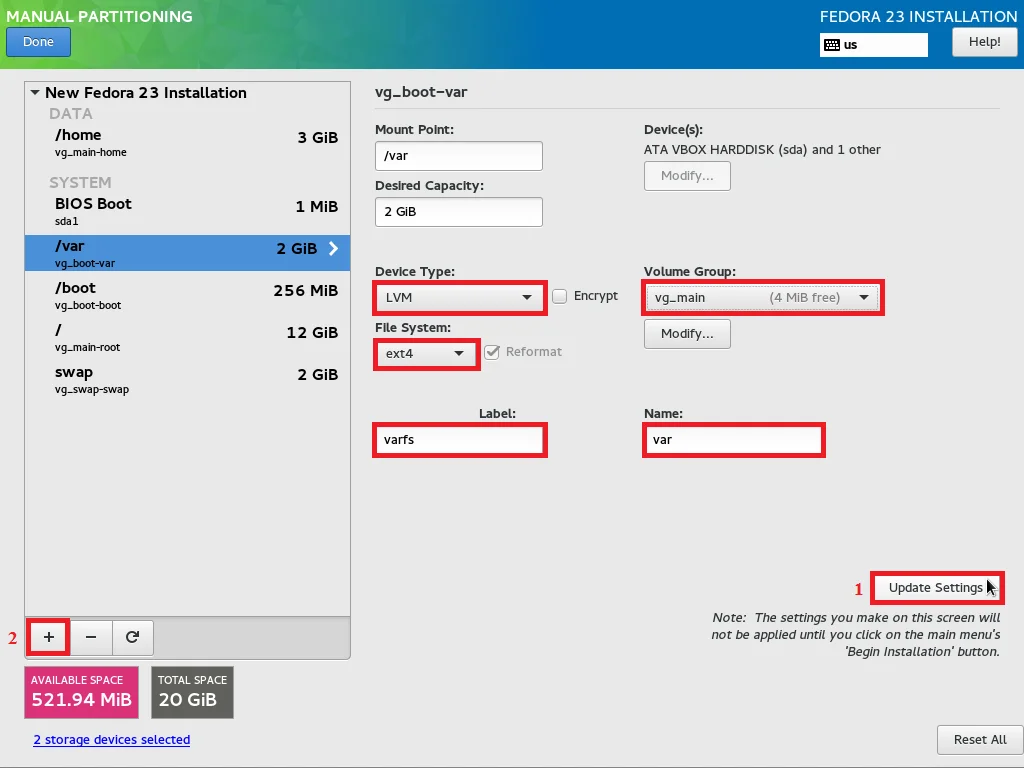Screen dimensions: 1024x768
Task: Open the Volume Group vg_main dropdown
Action: (x=762, y=298)
